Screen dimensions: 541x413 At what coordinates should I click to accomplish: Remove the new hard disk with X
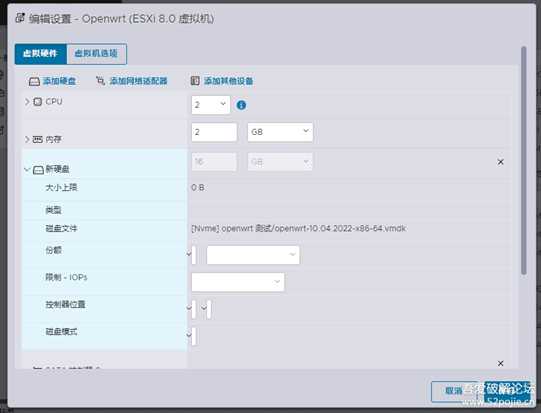coord(501,162)
